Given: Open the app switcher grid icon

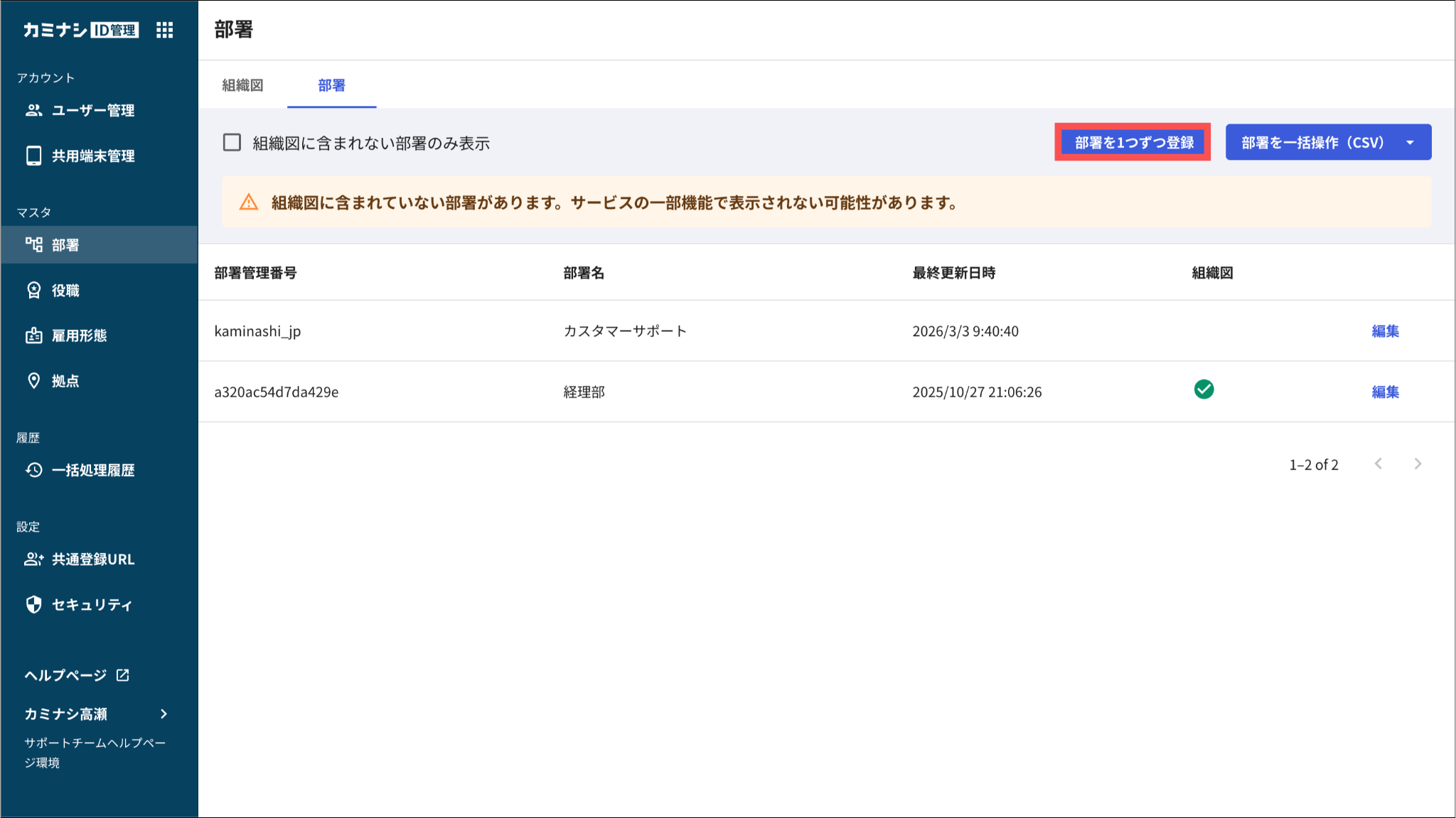Looking at the screenshot, I should pos(164,30).
